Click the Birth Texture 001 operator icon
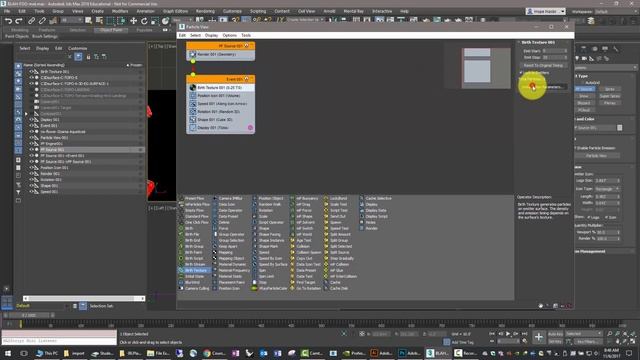 coord(193,87)
